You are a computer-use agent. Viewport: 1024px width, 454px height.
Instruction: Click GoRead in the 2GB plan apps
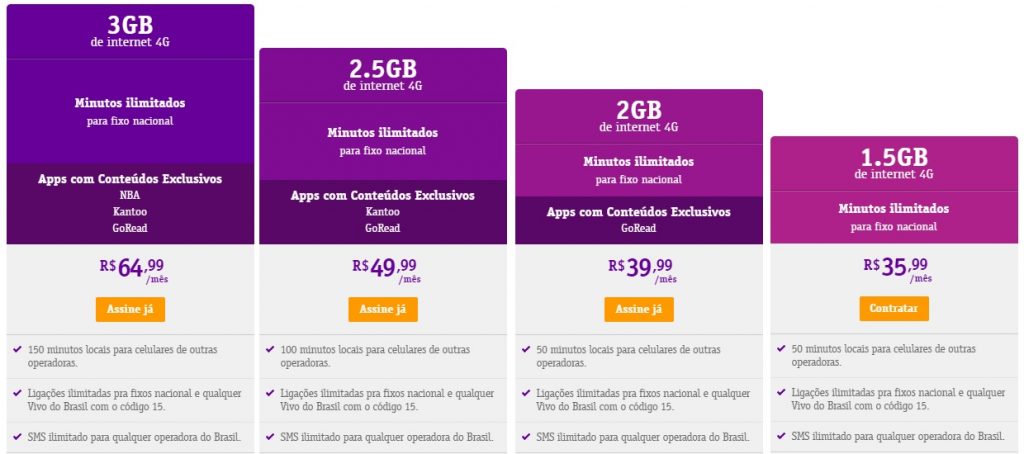point(639,228)
